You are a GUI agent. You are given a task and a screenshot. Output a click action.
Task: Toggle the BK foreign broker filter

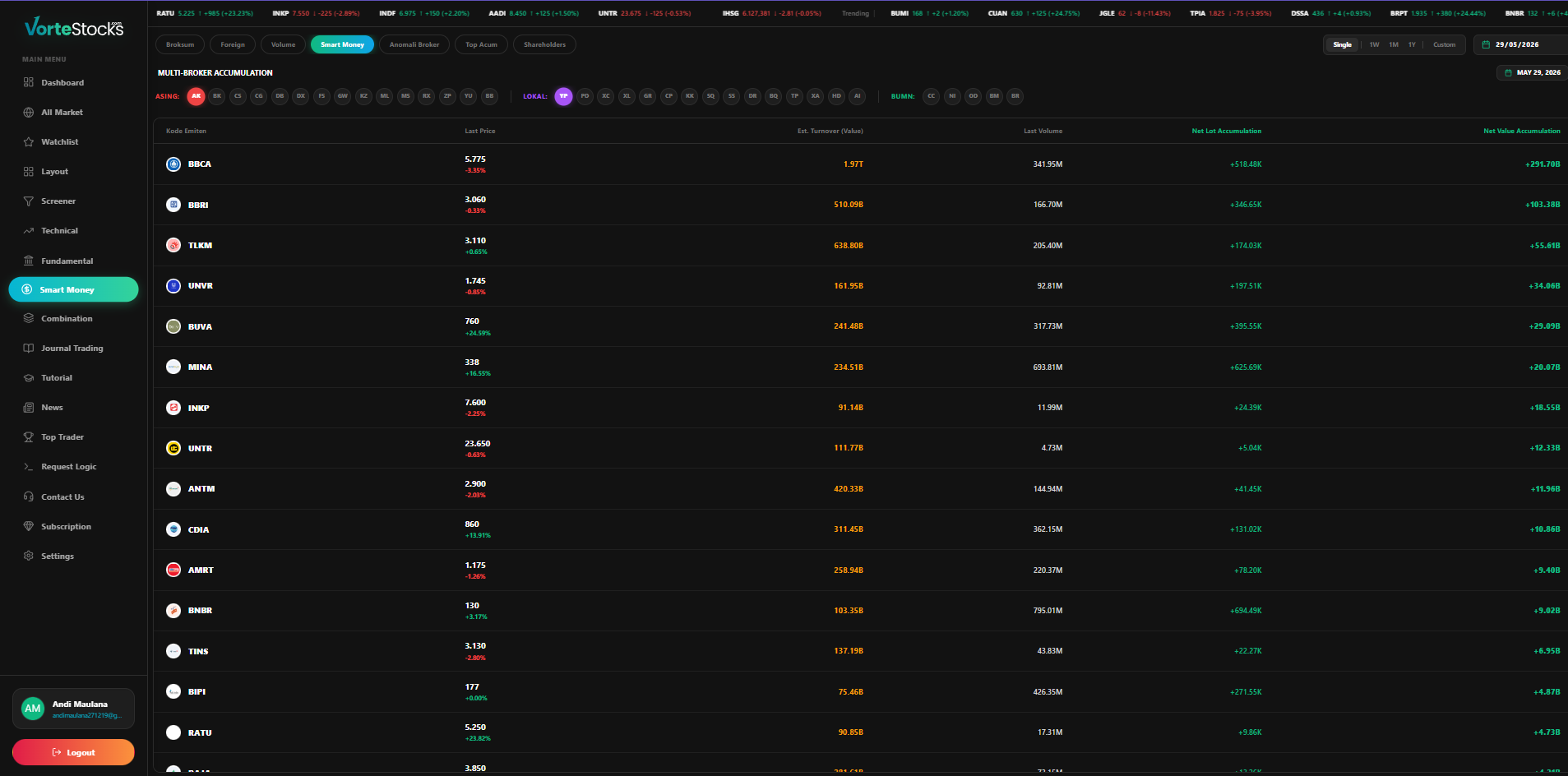click(x=217, y=96)
